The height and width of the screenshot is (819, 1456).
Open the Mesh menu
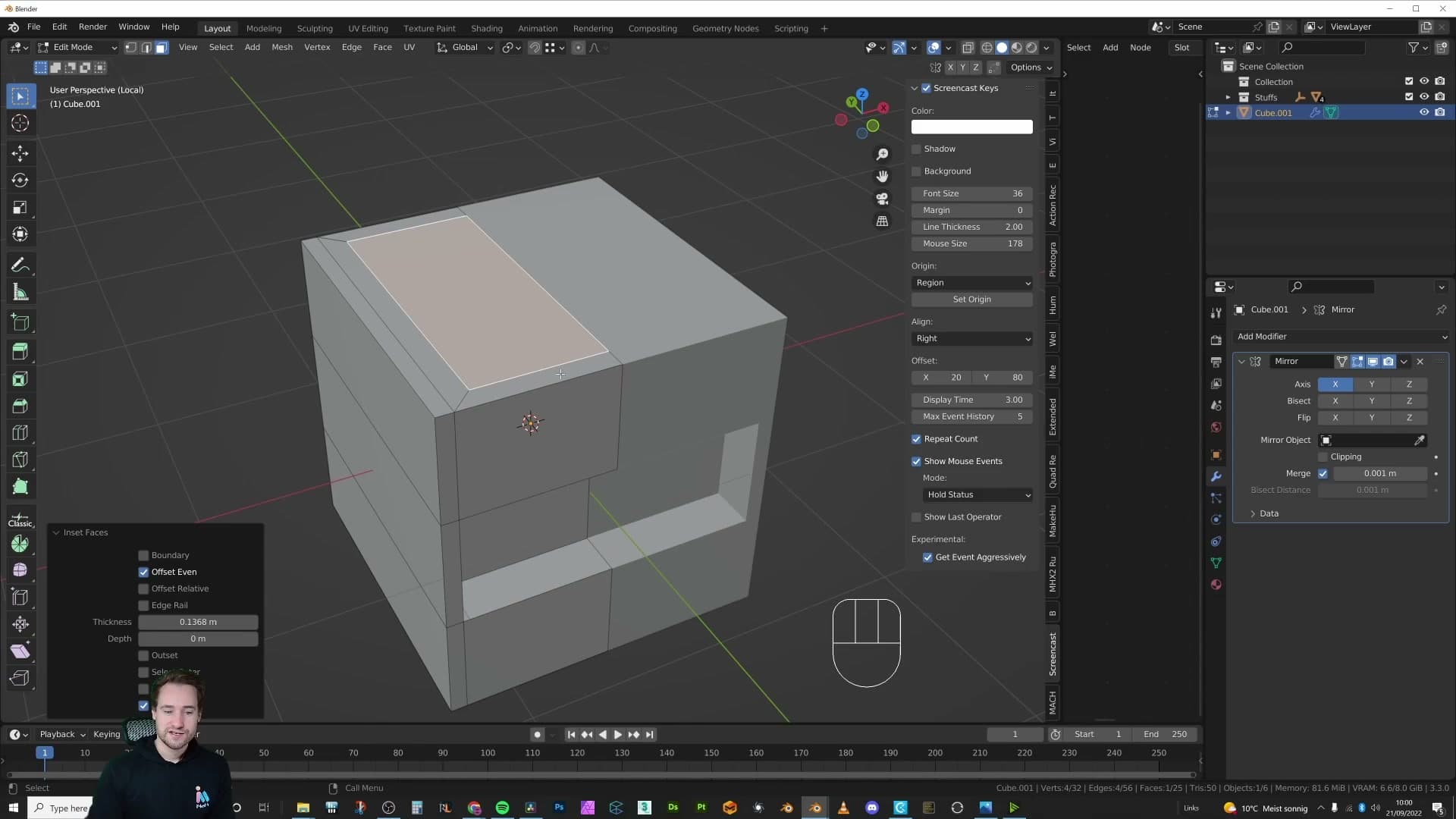pyautogui.click(x=282, y=47)
